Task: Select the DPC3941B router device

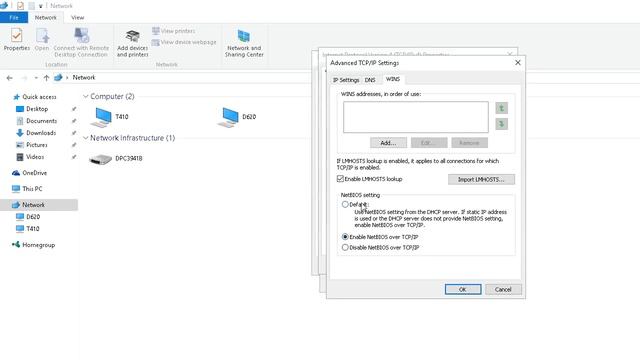Action: click(x=116, y=158)
